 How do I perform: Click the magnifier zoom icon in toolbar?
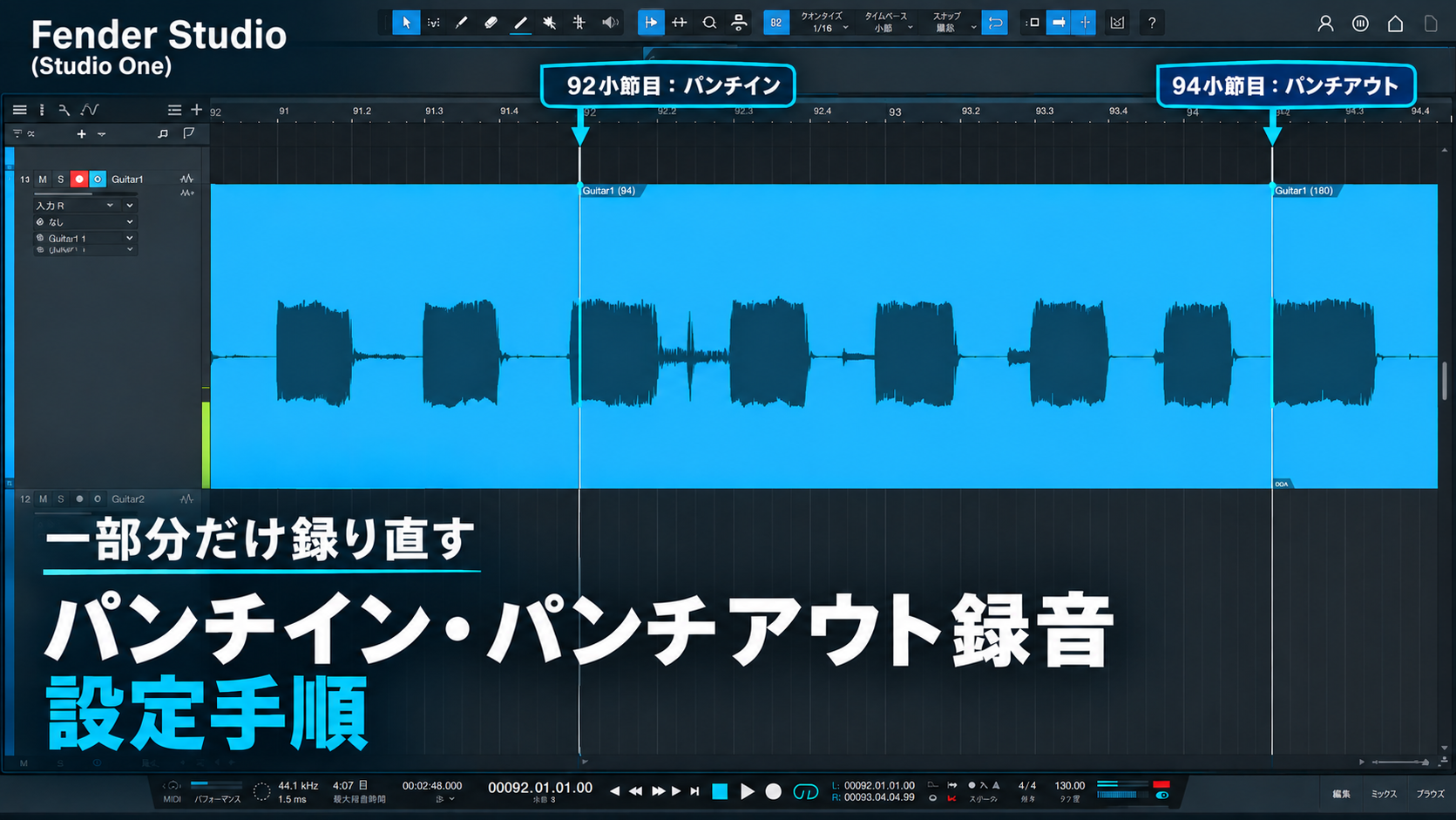click(x=709, y=23)
